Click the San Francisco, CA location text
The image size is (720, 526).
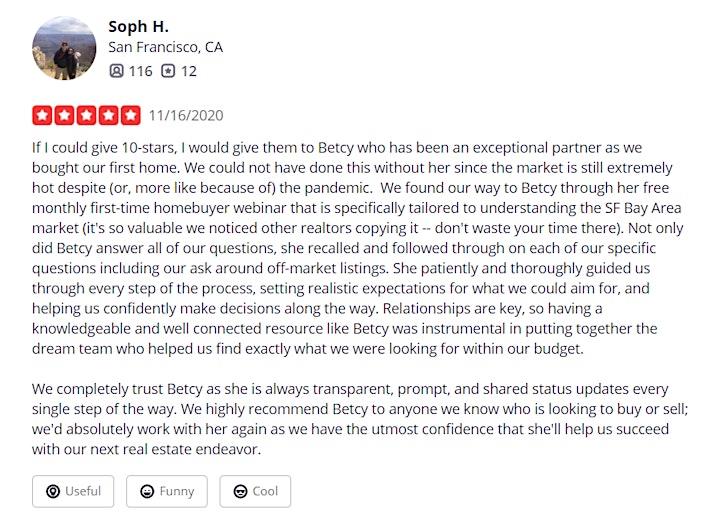coord(165,47)
